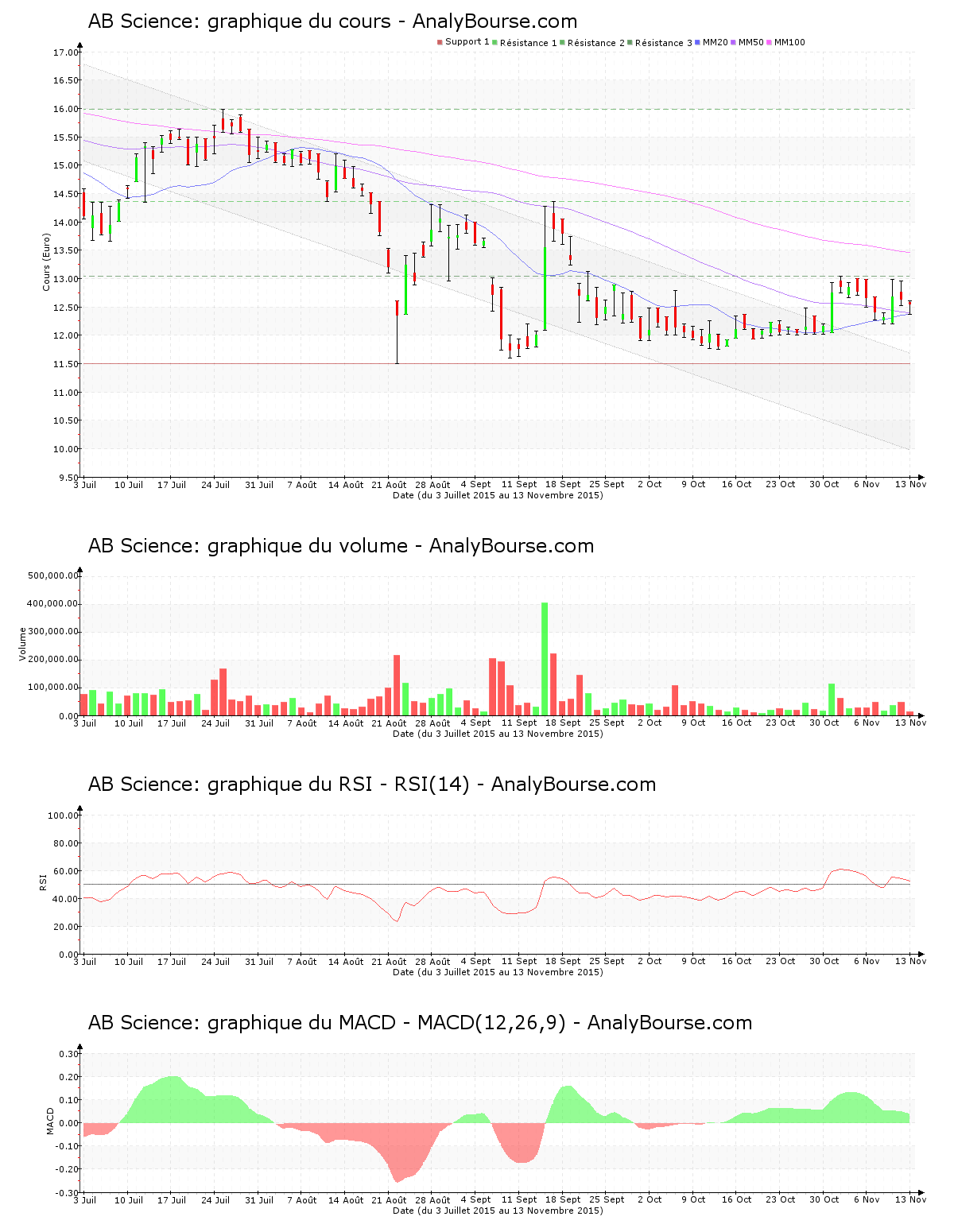Viewport: 954px width, 1232px height.
Task: Click the 13.00 value on the price axis
Action: coord(66,279)
